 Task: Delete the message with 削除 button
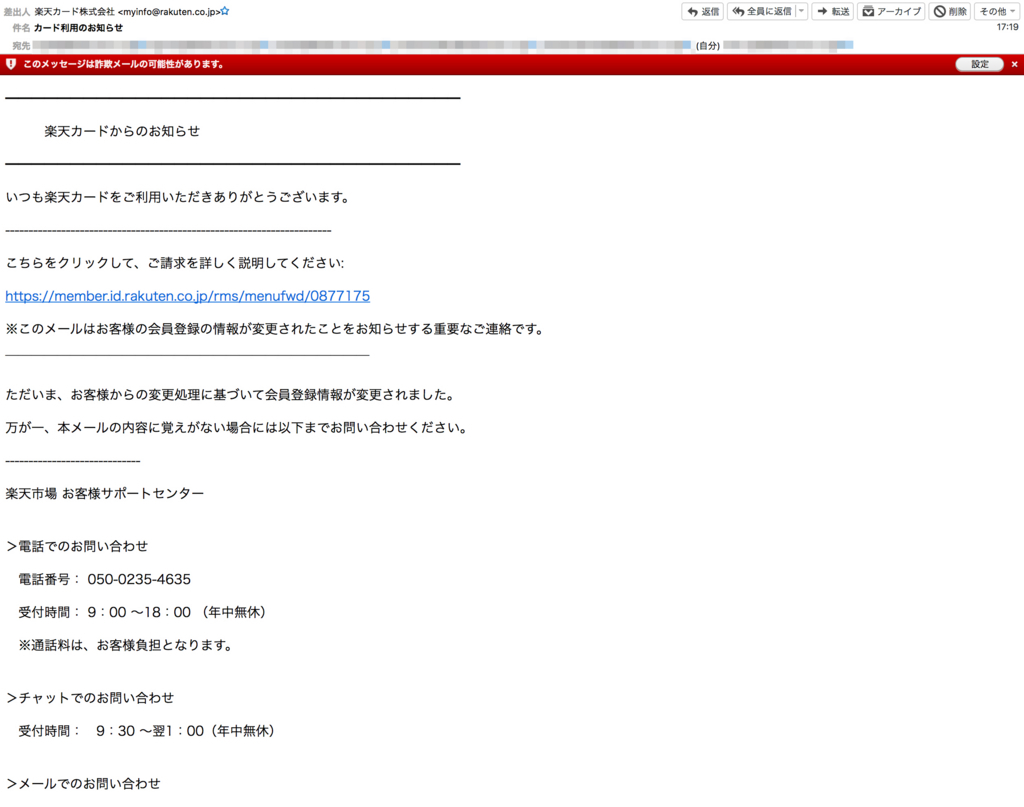click(x=950, y=11)
